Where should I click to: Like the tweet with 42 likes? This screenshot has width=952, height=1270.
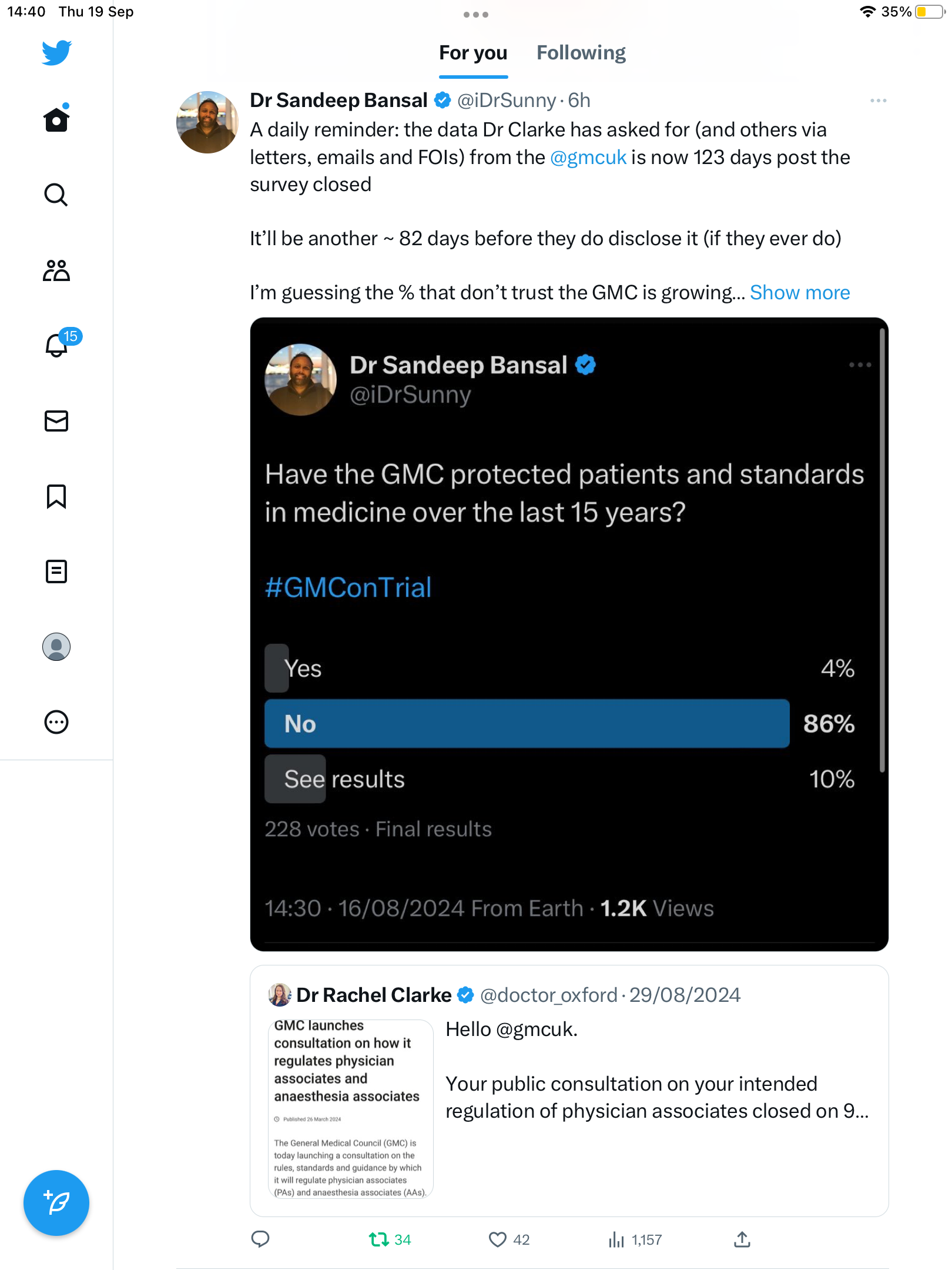(498, 1240)
